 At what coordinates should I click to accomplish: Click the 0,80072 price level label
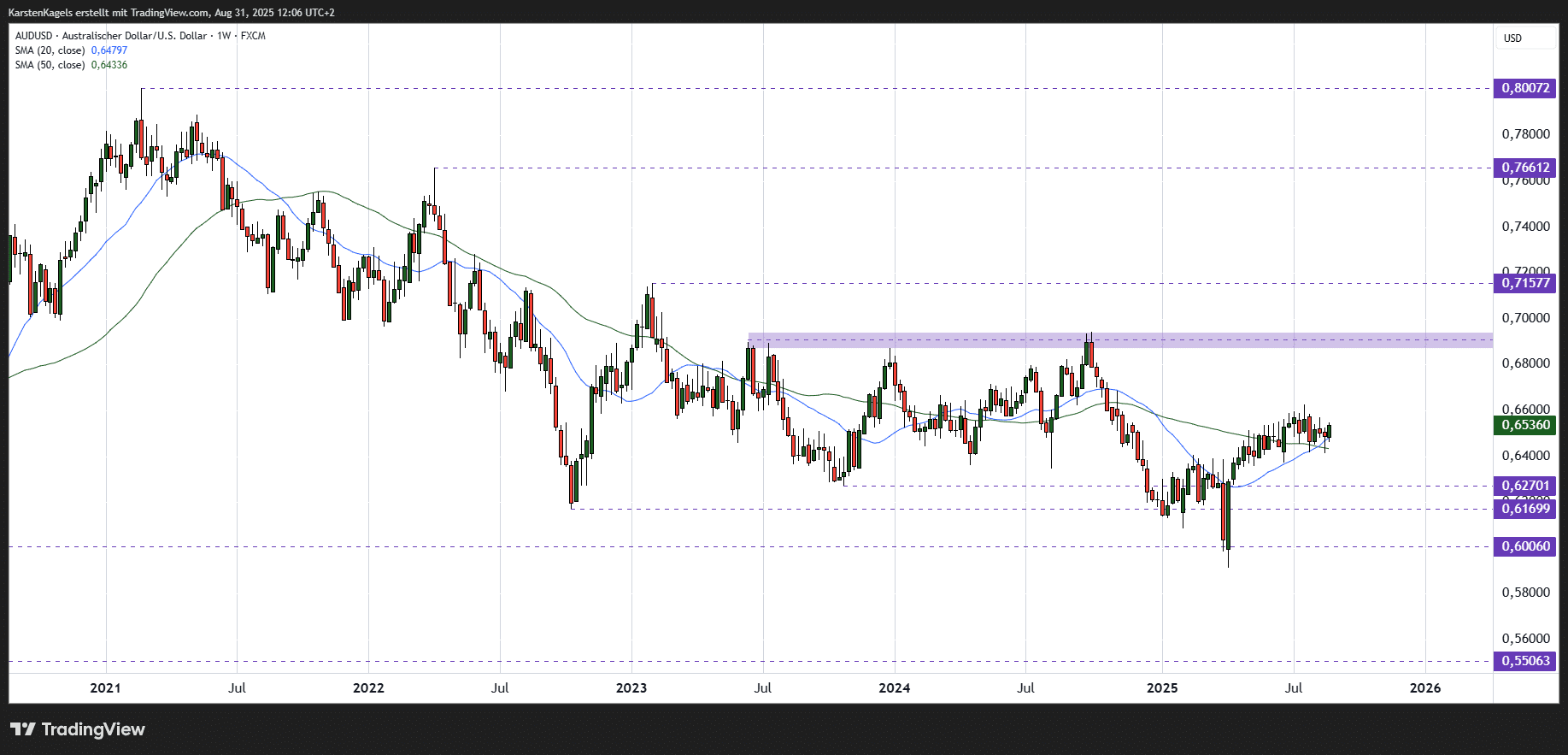pyautogui.click(x=1524, y=88)
